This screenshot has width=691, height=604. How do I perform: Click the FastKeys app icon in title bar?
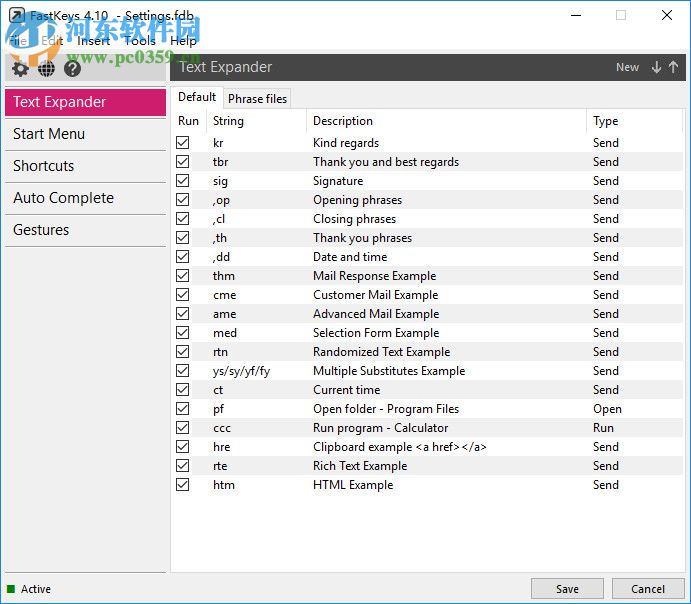pyautogui.click(x=17, y=15)
